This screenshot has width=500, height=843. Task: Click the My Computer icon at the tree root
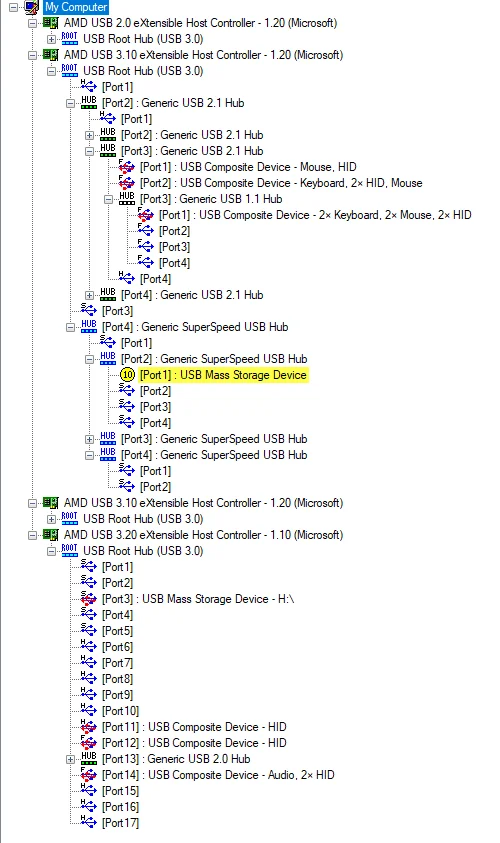(32, 7)
